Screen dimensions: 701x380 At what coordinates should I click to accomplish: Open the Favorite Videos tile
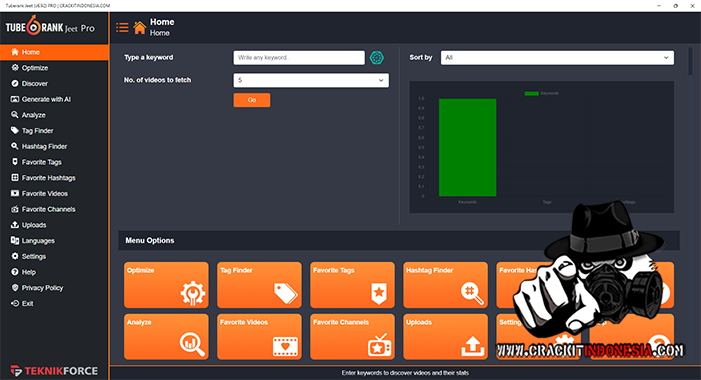point(259,337)
